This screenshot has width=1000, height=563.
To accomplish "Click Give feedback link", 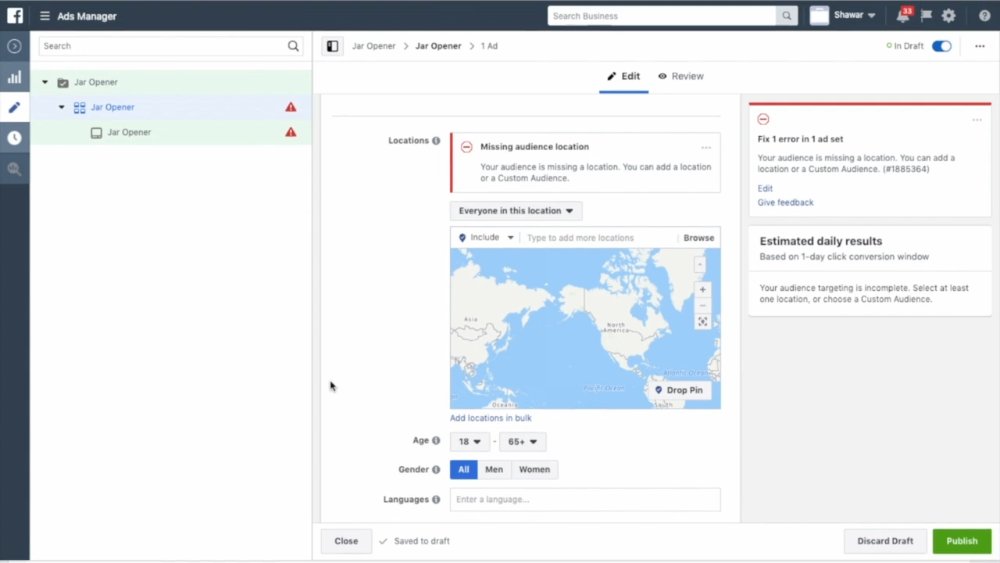I will [785, 203].
